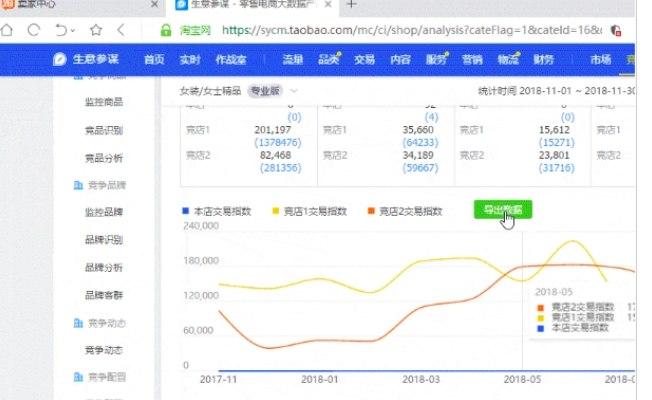Click the orange 竞店2 legend color square

[x=370, y=211]
